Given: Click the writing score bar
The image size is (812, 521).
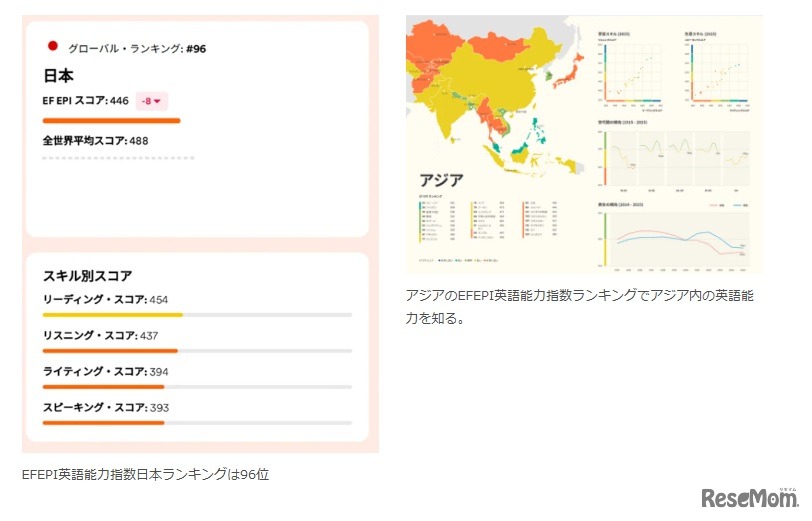Looking at the screenshot, I should pyautogui.click(x=197, y=387).
